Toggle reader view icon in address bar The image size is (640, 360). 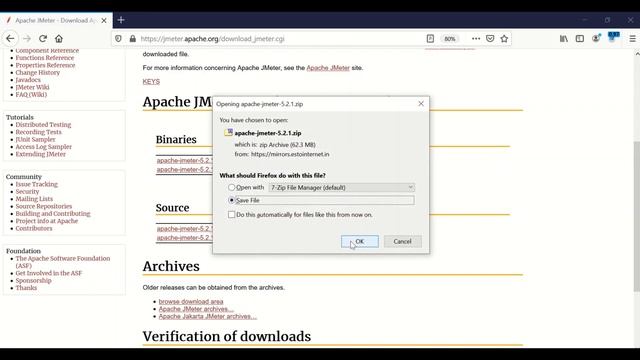(x=430, y=39)
